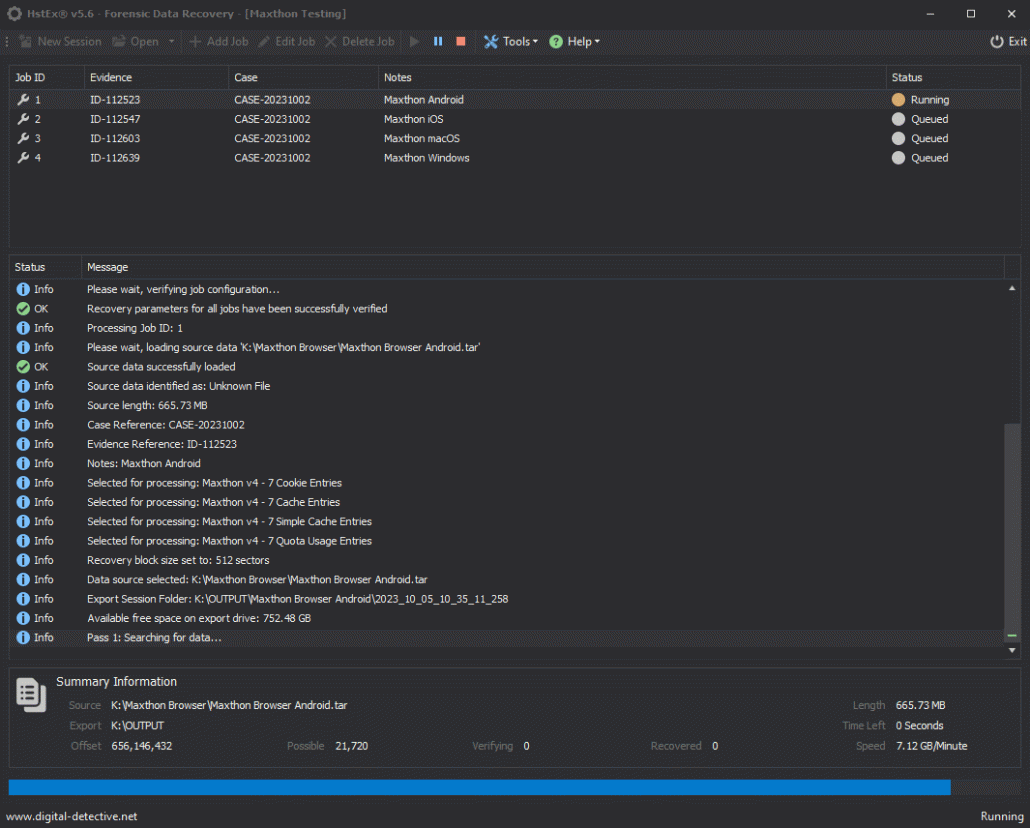The width and height of the screenshot is (1030, 828).
Task: Open the www.digital-detective.net link
Action: tap(72, 816)
